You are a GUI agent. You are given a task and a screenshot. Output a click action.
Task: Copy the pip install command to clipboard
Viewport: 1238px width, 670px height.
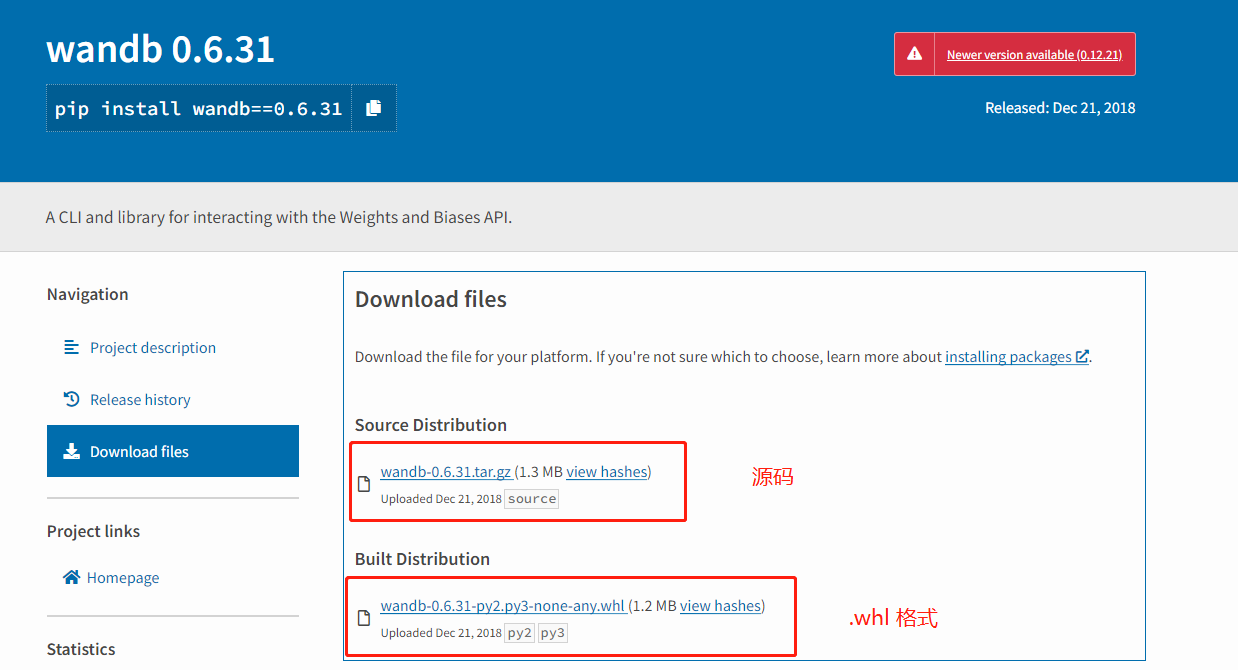pos(374,108)
